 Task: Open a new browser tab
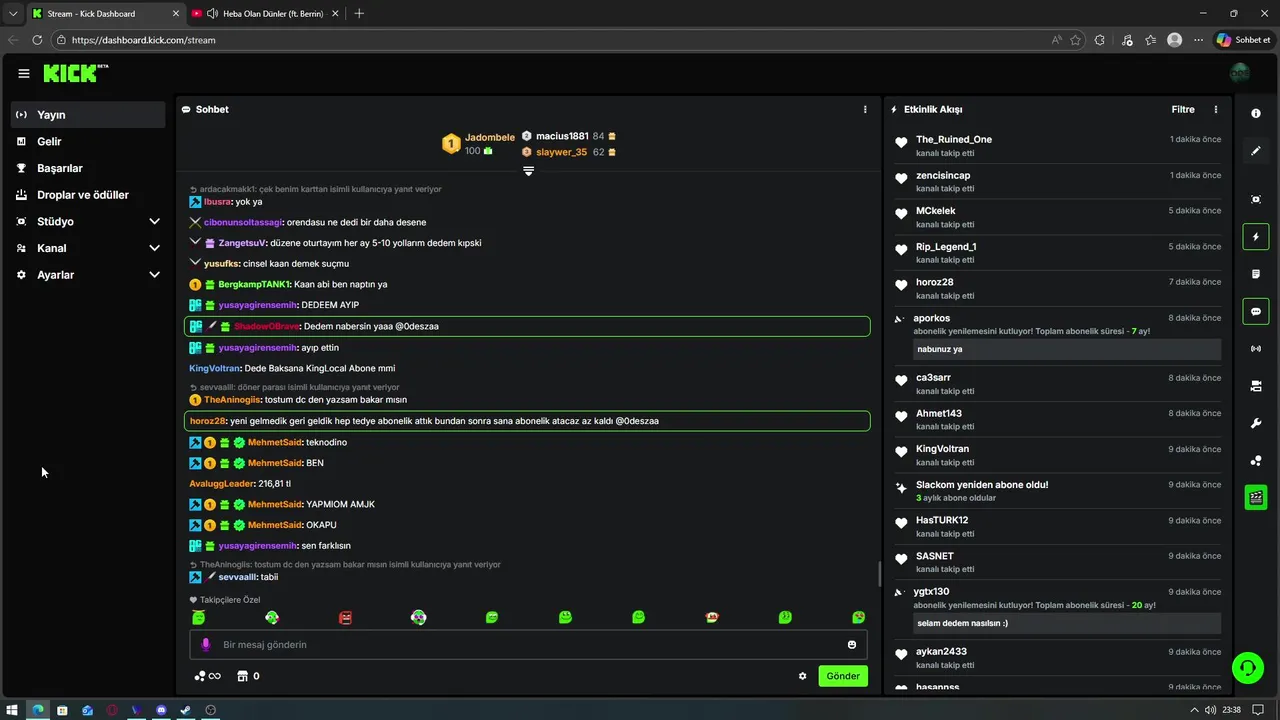[359, 13]
